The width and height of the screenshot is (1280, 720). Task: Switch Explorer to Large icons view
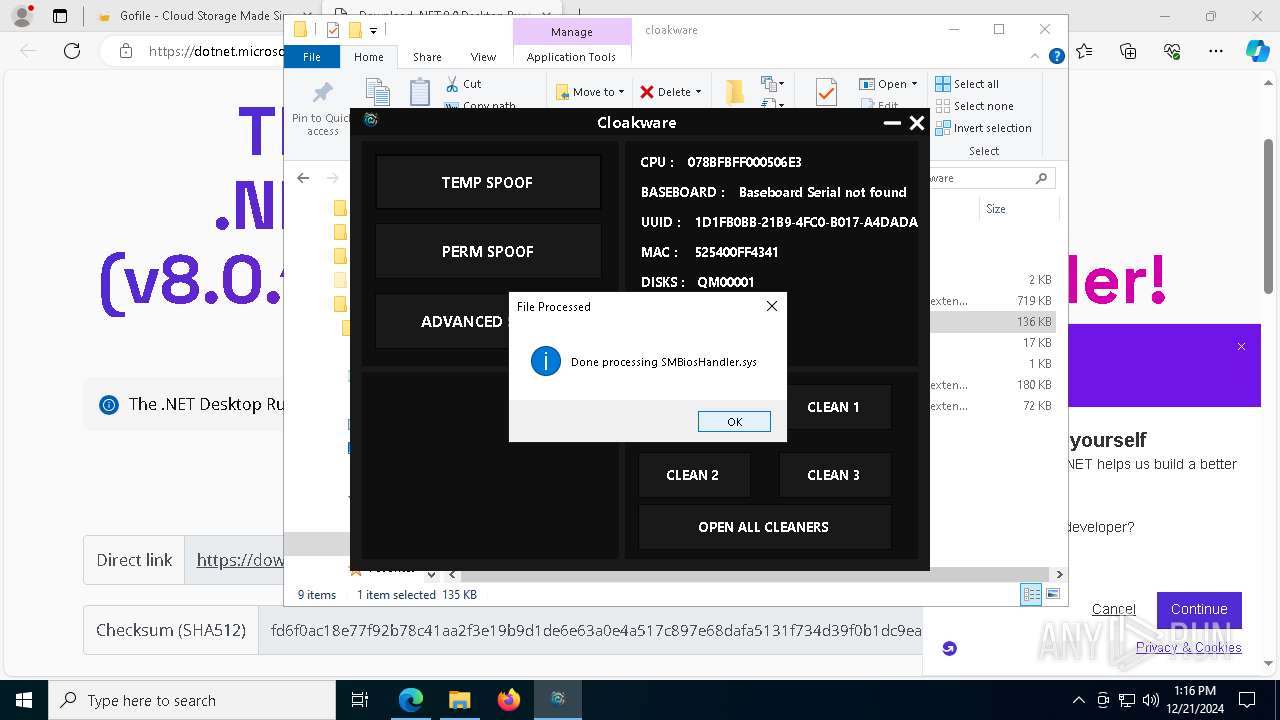click(1052, 594)
